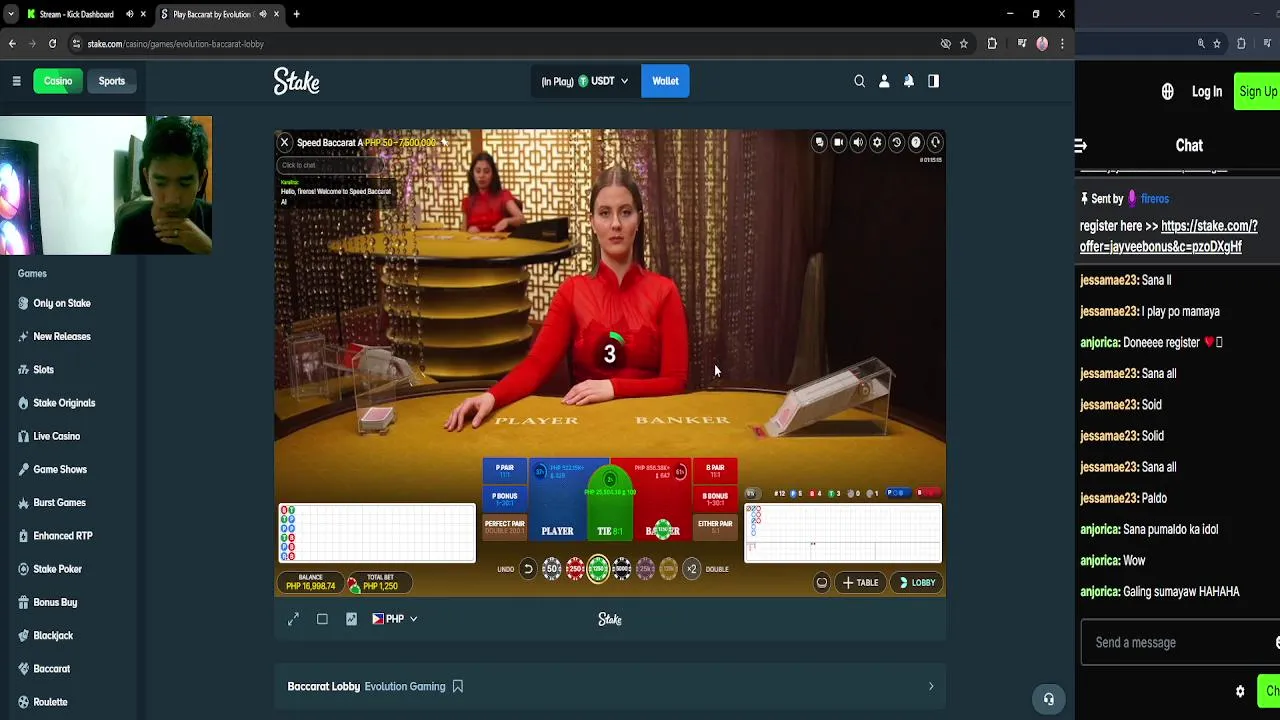The width and height of the screenshot is (1280, 720).
Task: Select the black 5000 chip
Action: [622, 569]
